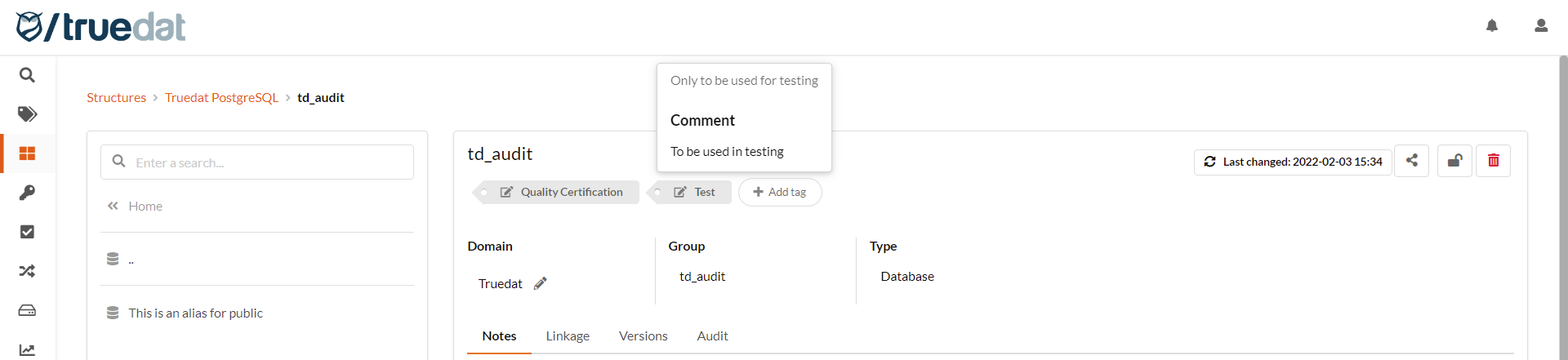The image size is (1568, 360).
Task: Open the key icon in sidebar
Action: [x=27, y=193]
